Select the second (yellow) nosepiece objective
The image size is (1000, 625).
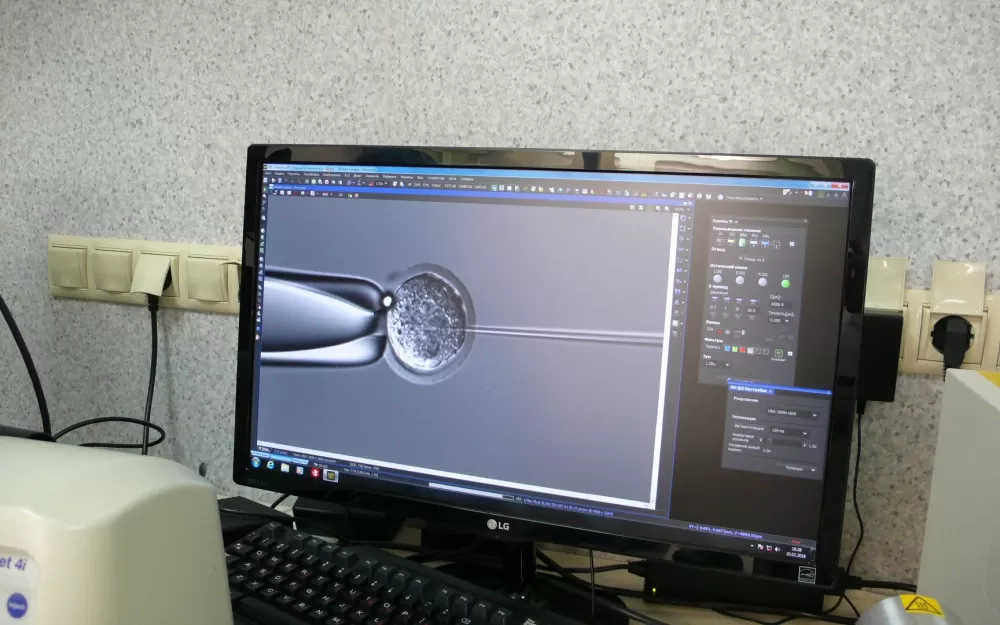[731, 242]
